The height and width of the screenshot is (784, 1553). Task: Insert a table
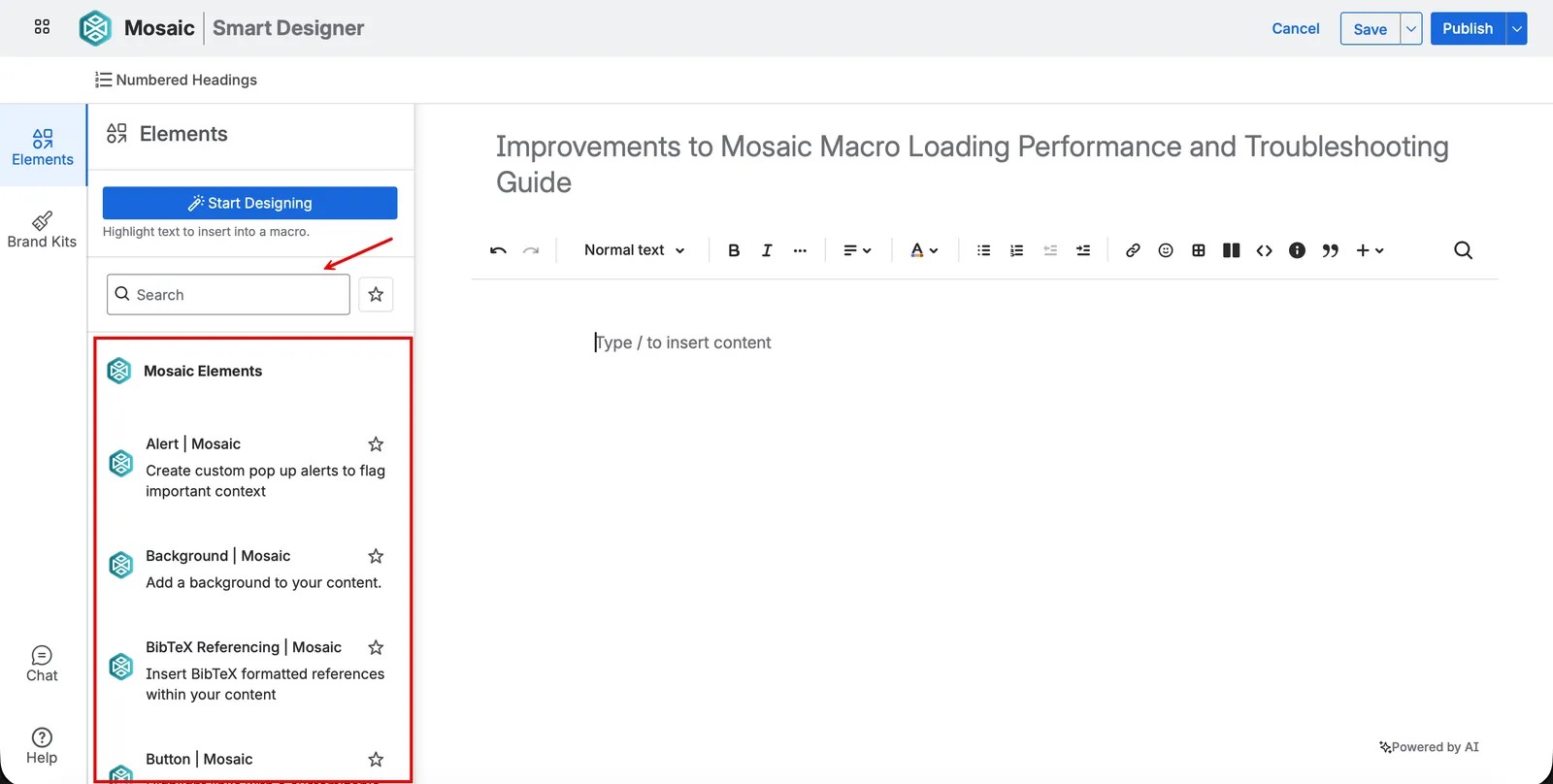[x=1199, y=250]
